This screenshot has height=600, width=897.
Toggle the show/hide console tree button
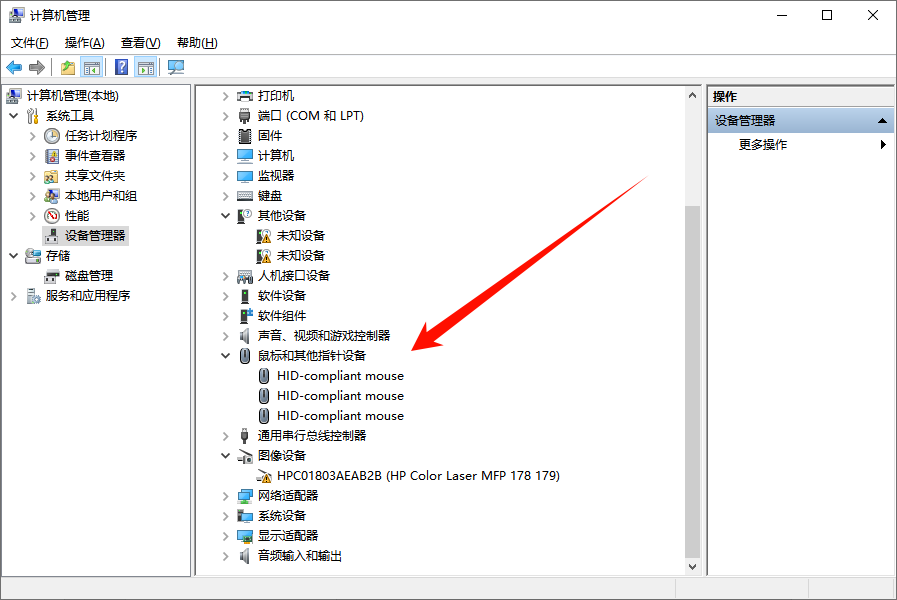[x=91, y=67]
